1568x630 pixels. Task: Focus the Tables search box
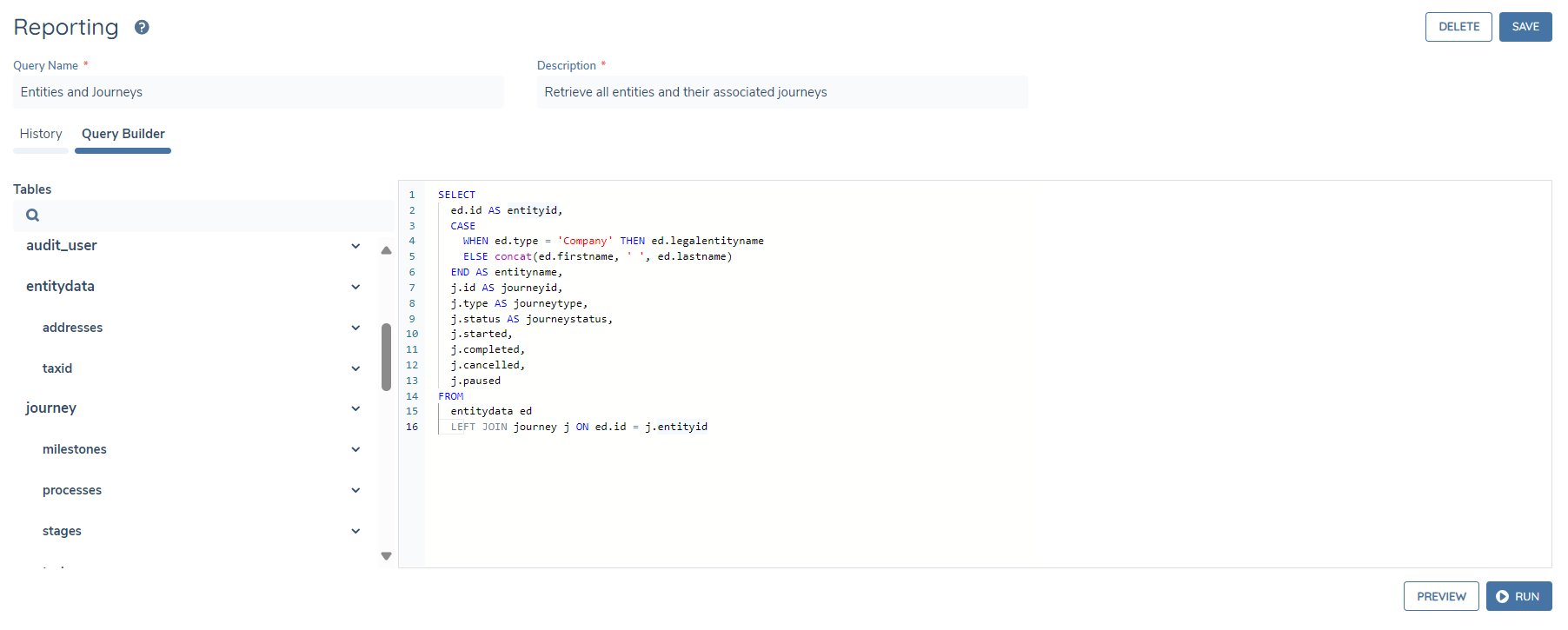click(x=203, y=216)
